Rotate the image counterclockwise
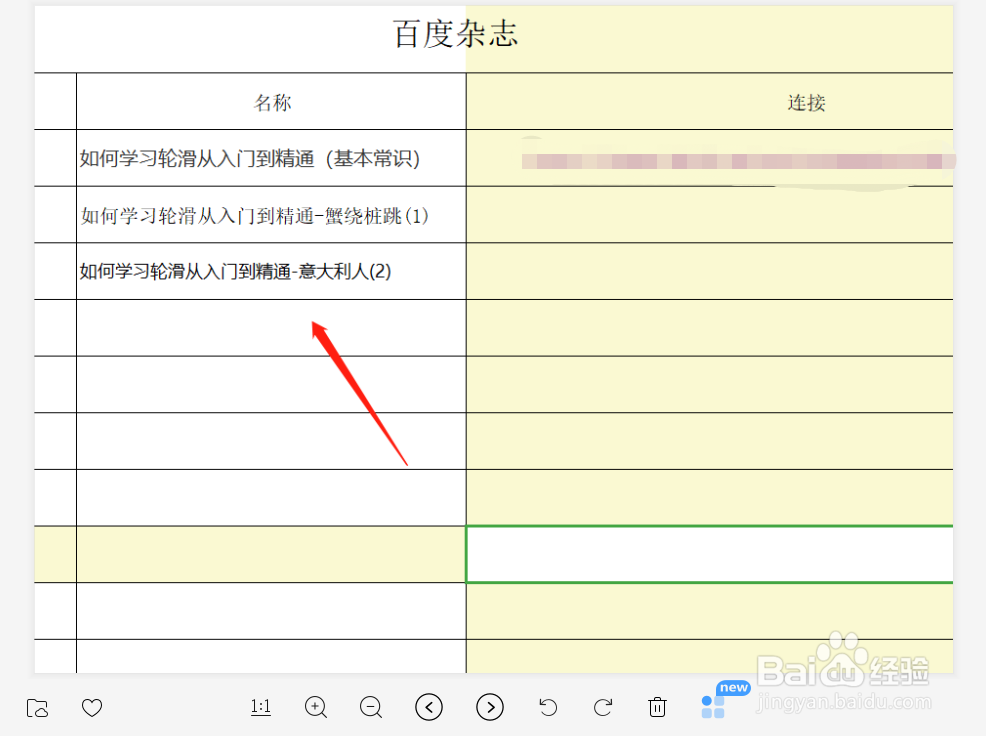This screenshot has height=736, width=986. coord(548,707)
